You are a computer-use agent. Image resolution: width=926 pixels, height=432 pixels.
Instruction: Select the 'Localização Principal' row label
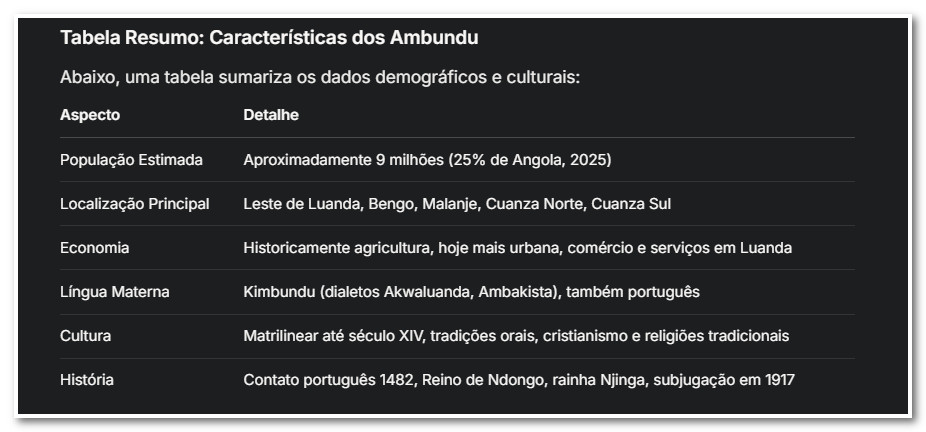[x=134, y=204]
